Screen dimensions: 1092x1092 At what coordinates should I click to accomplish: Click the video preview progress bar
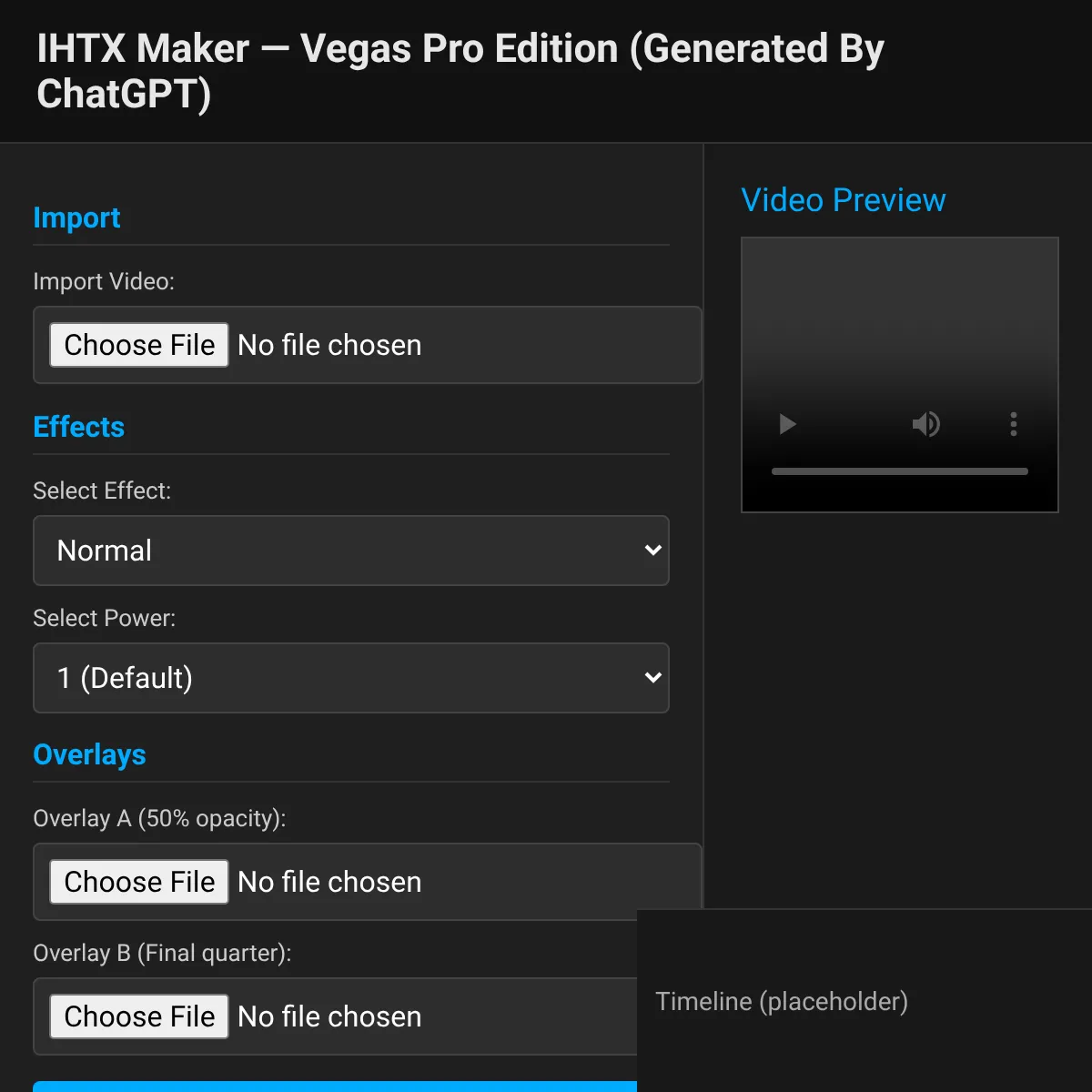(900, 471)
